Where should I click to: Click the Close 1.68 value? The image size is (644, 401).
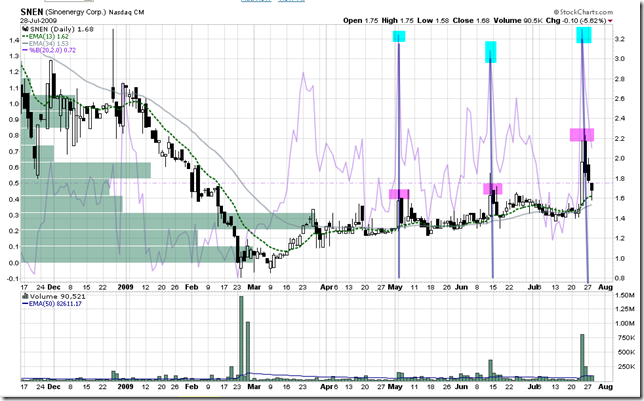coord(471,20)
